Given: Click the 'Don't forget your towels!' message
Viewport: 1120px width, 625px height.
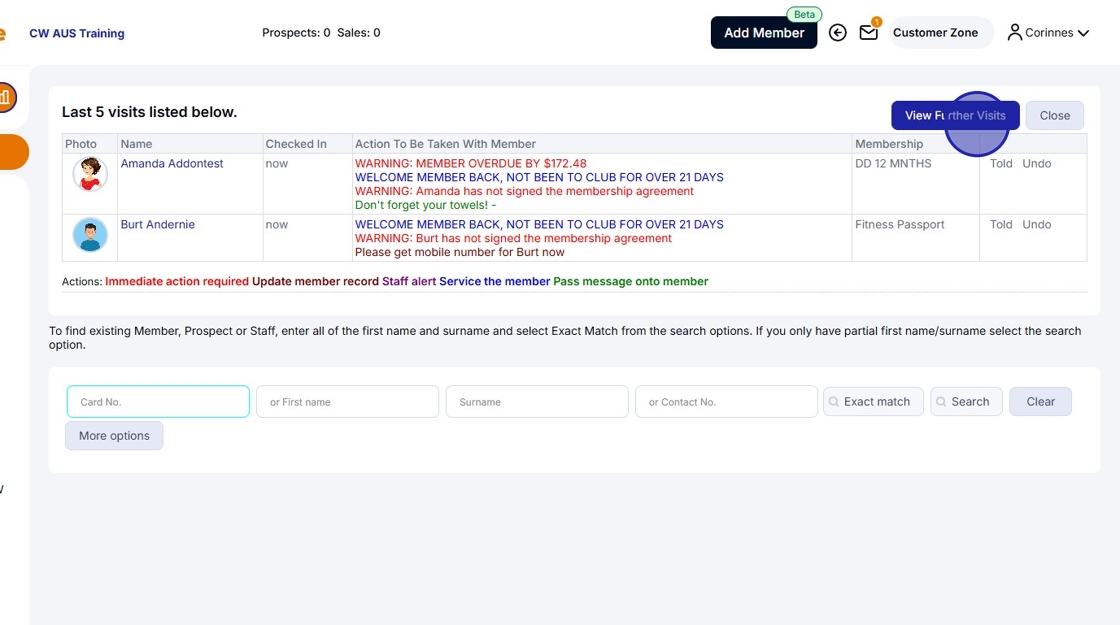Looking at the screenshot, I should [x=425, y=205].
